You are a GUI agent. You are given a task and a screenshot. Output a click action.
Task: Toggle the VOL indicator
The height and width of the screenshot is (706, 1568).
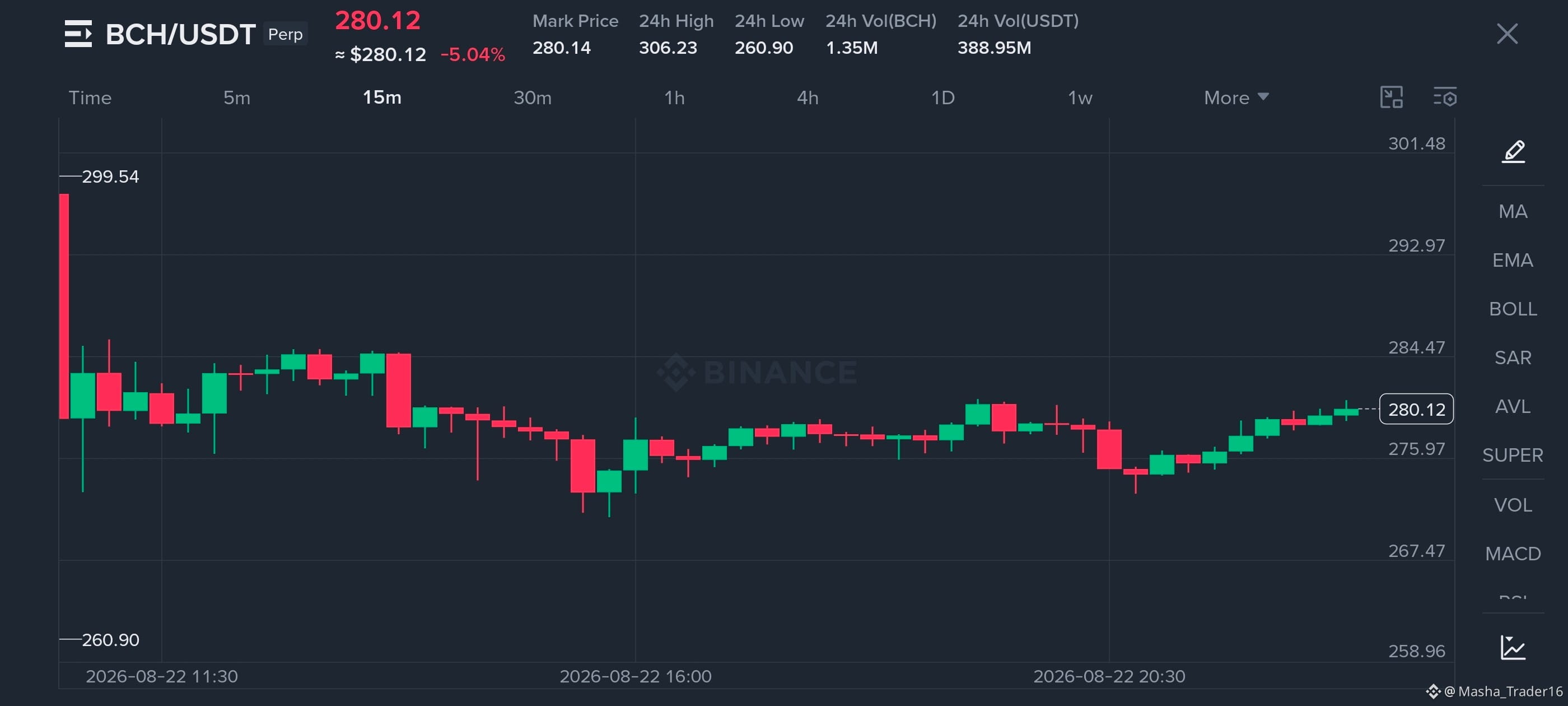coord(1513,505)
